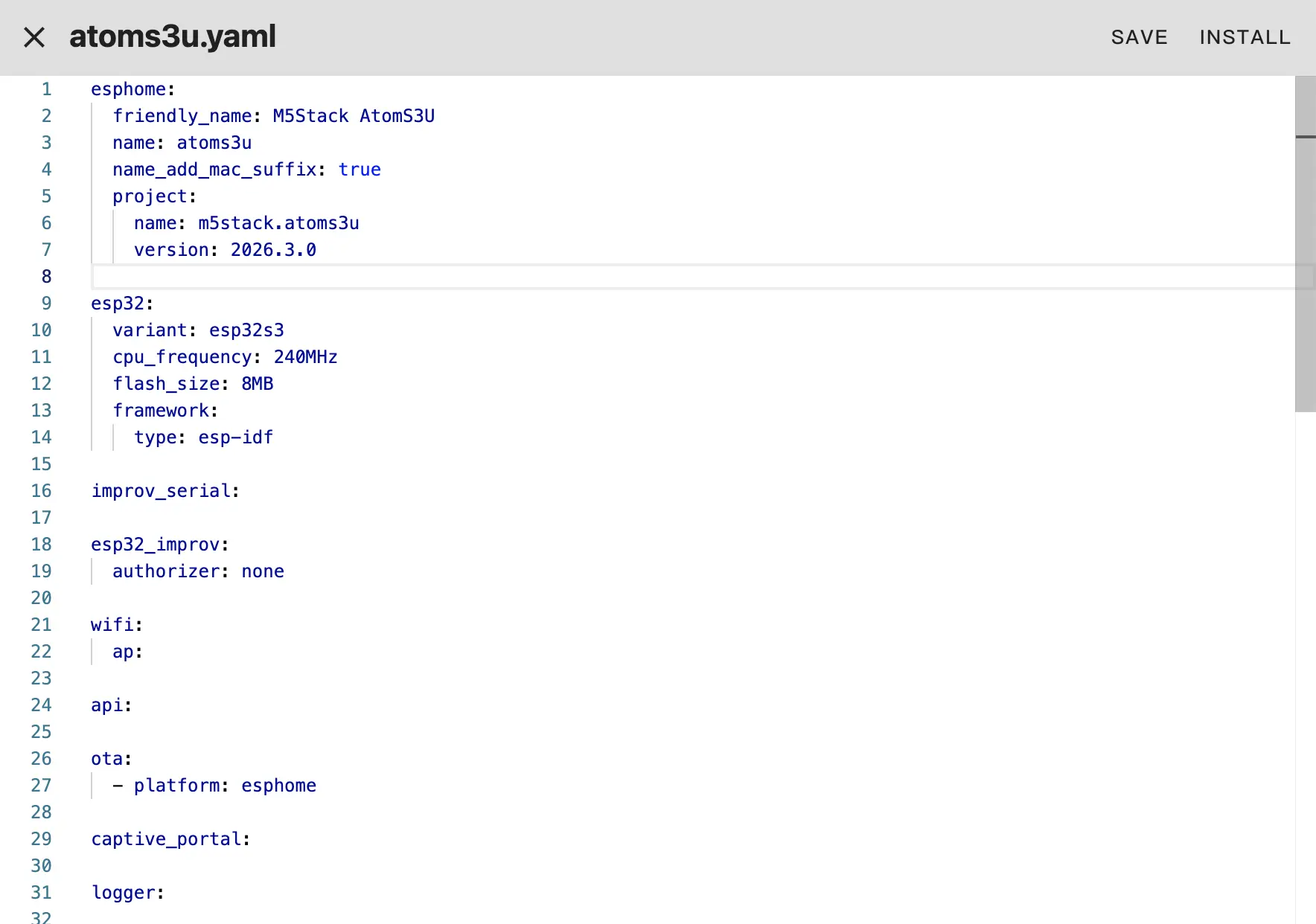
Task: Click the ota platform esphome value
Action: [x=278, y=786]
